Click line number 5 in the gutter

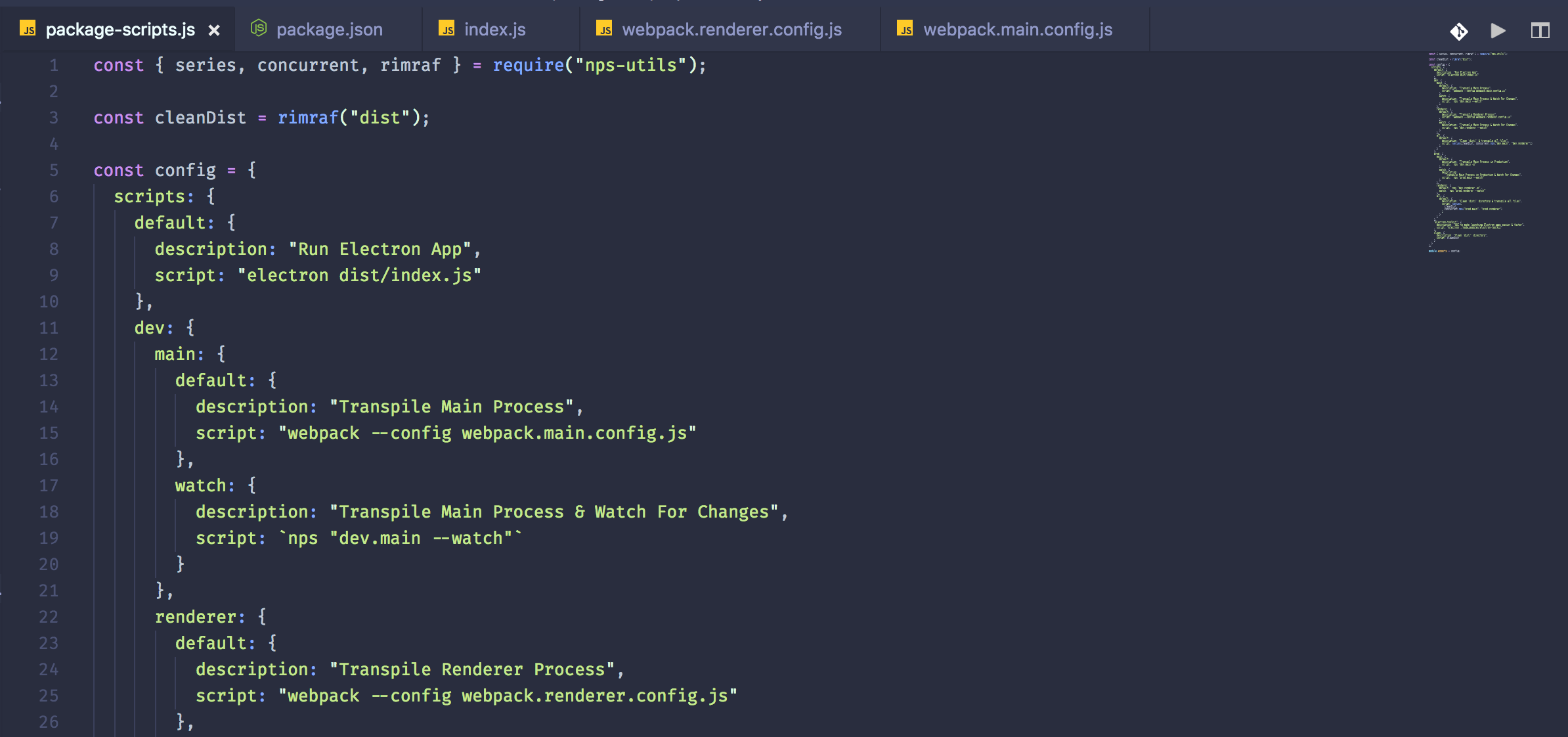[53, 169]
